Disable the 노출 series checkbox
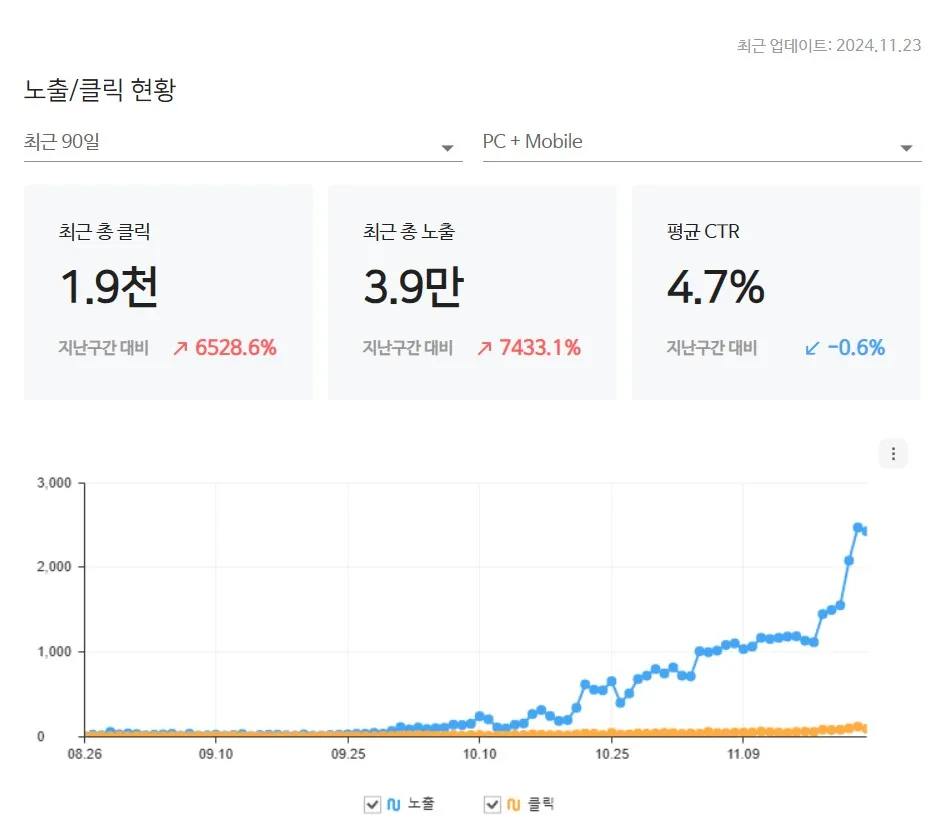 [x=374, y=803]
